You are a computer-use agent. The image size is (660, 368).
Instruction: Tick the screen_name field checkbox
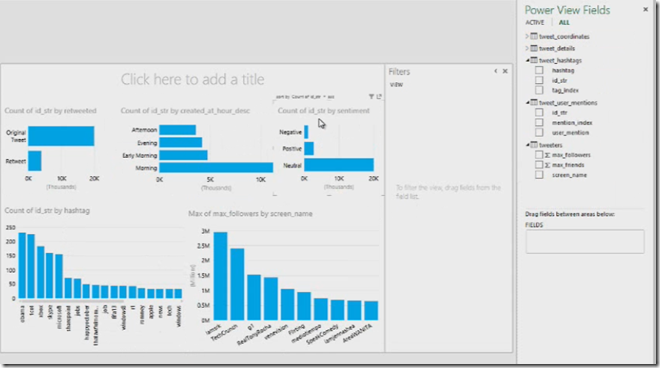click(x=539, y=175)
